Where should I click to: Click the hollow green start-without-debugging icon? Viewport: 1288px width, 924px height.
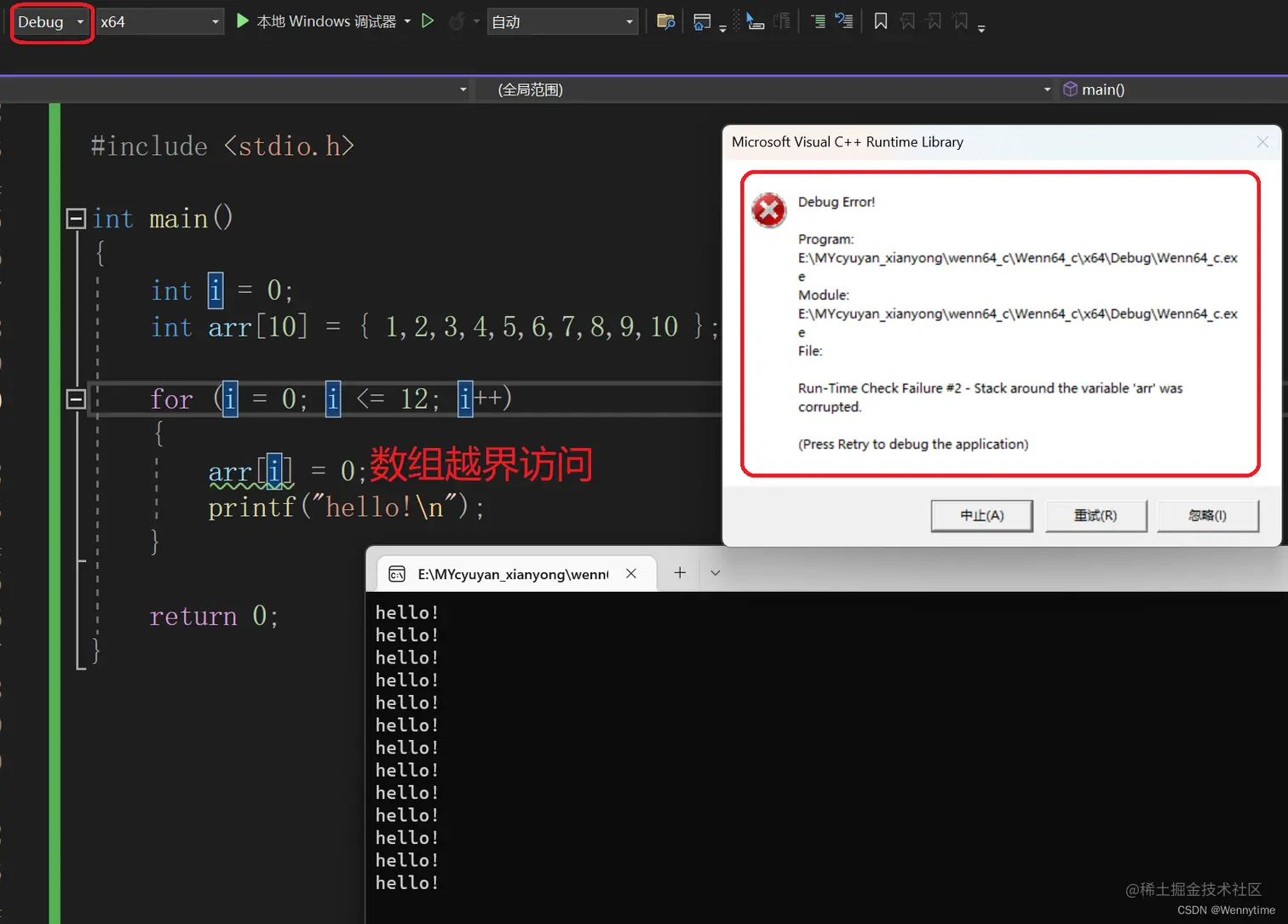click(428, 20)
